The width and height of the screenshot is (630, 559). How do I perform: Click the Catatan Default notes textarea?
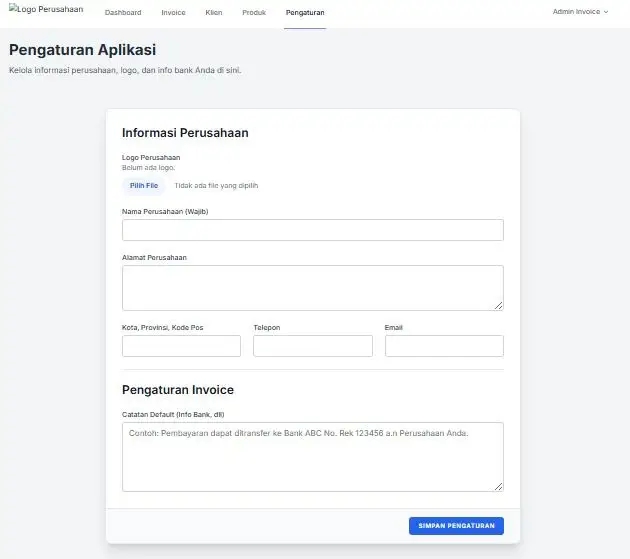313,457
